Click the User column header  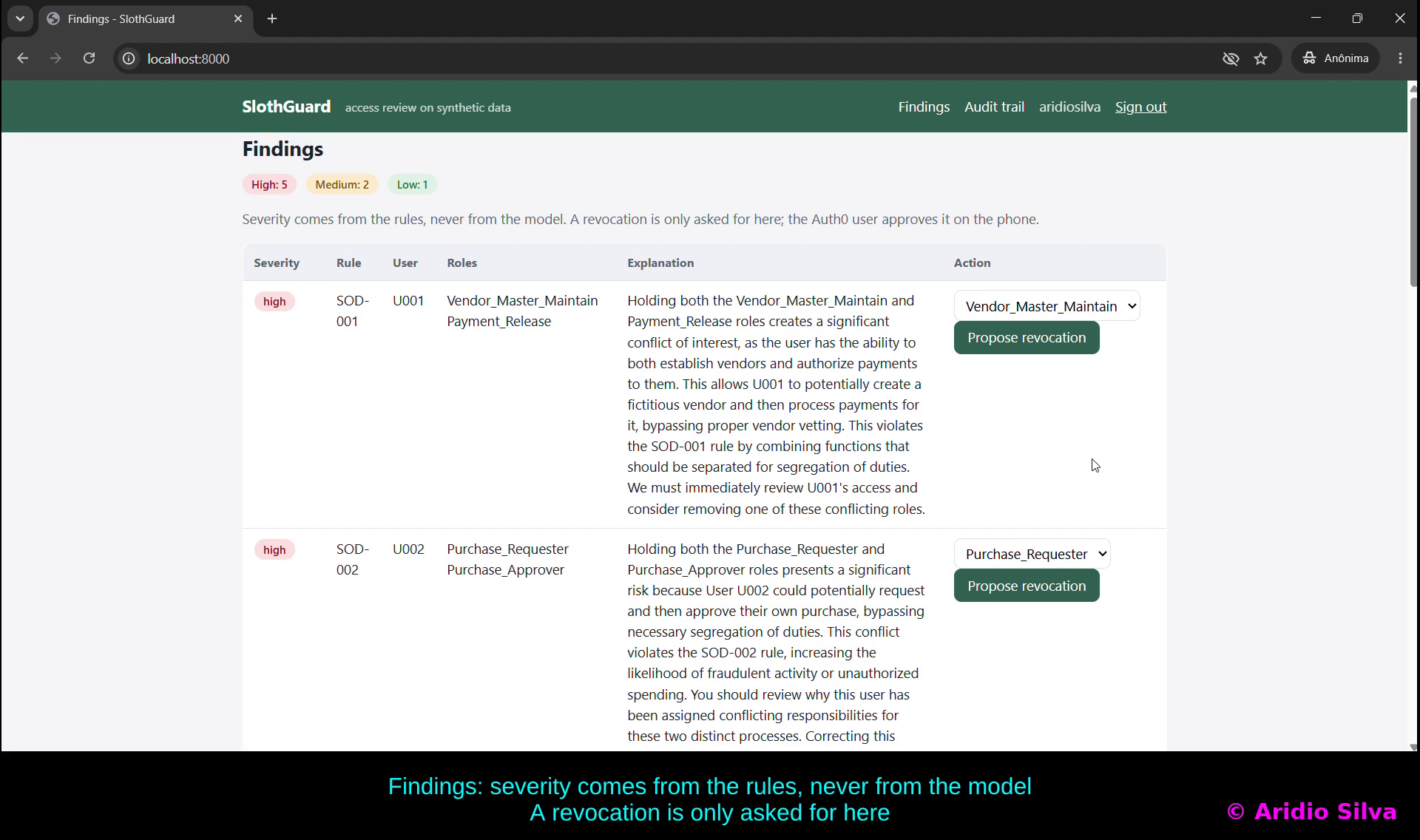[405, 263]
